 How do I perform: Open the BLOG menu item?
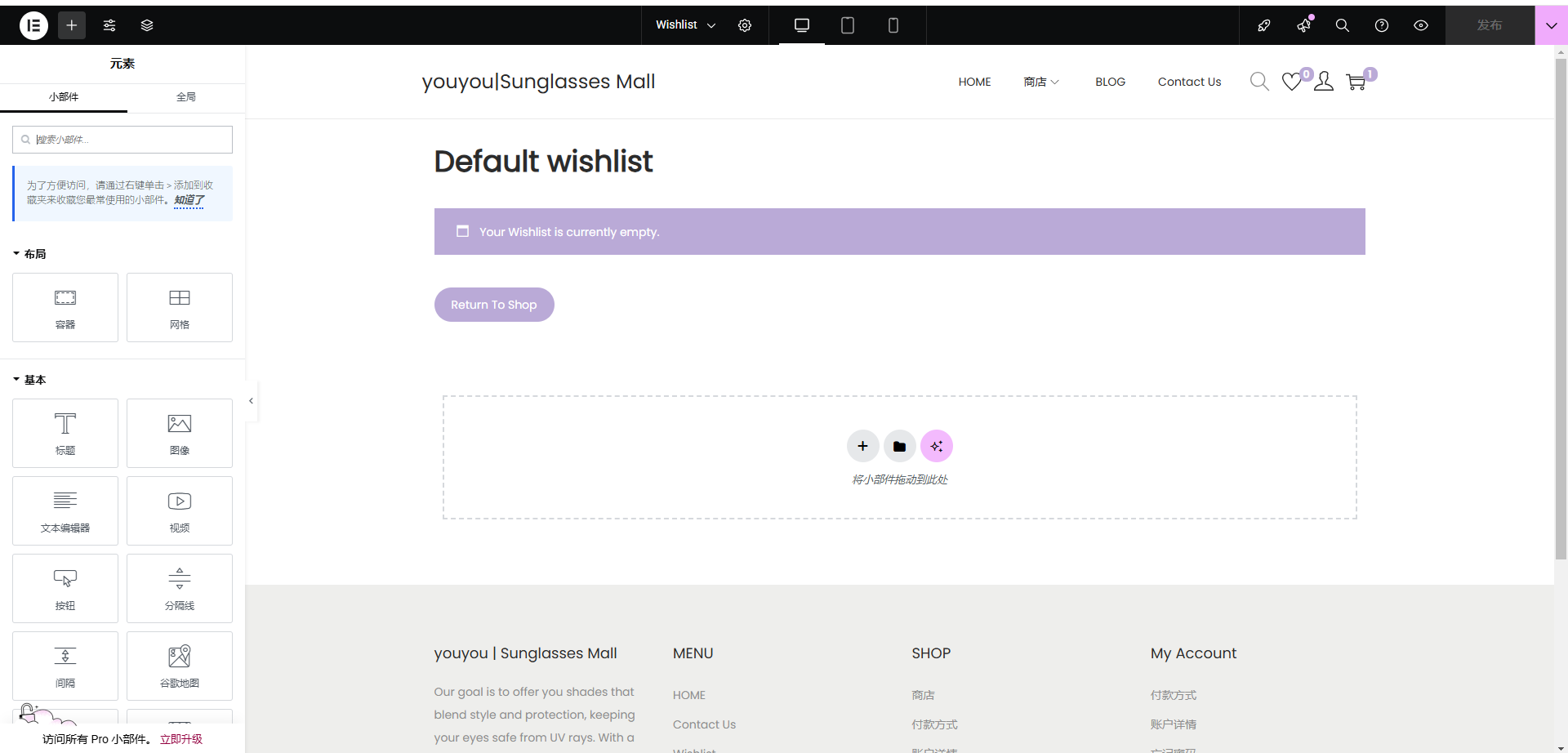(1110, 82)
